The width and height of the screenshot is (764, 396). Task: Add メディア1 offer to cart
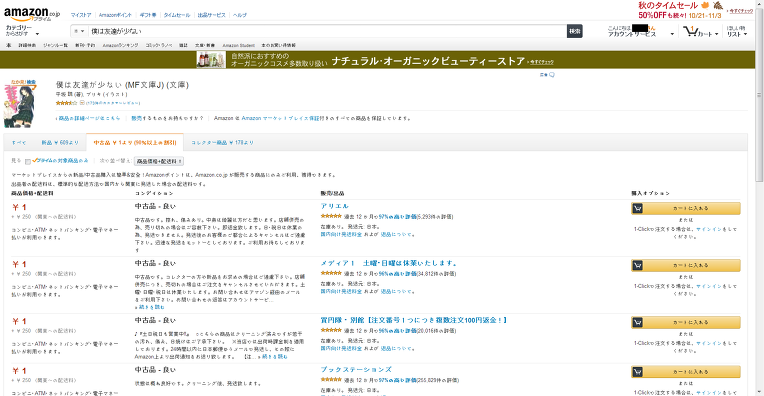tap(686, 265)
